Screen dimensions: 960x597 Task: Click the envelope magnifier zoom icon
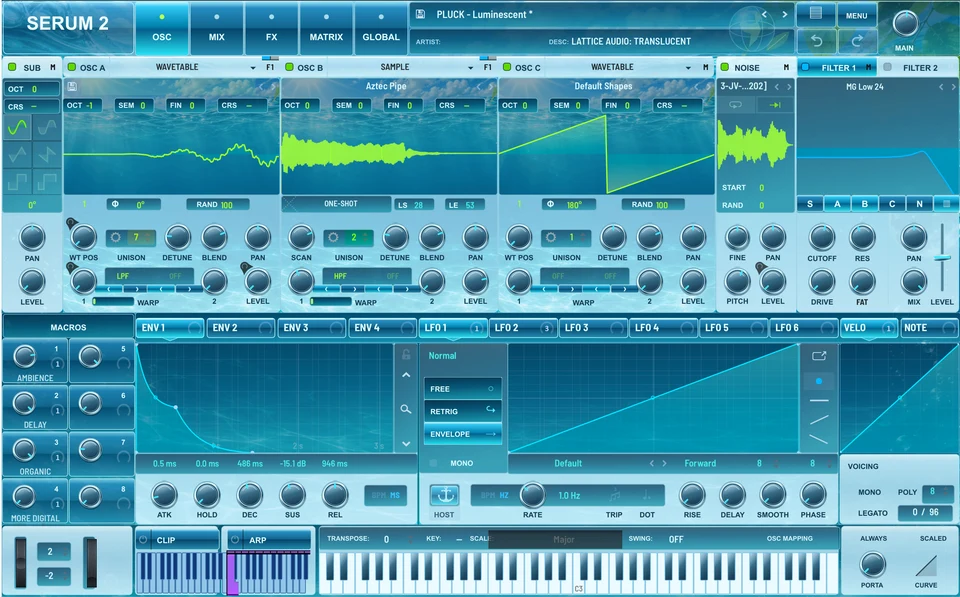[x=406, y=408]
